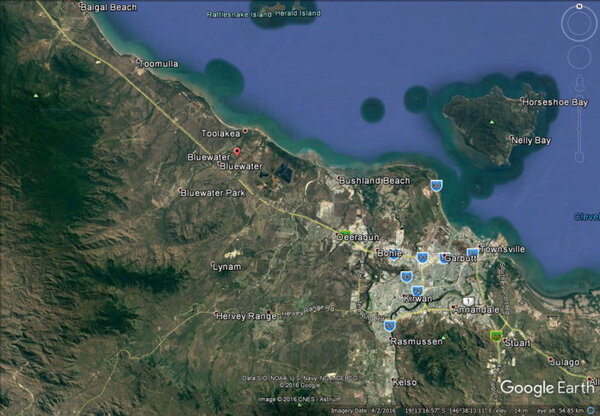
Task: Click the red Bluewater placemark pin
Action: pos(237,151)
